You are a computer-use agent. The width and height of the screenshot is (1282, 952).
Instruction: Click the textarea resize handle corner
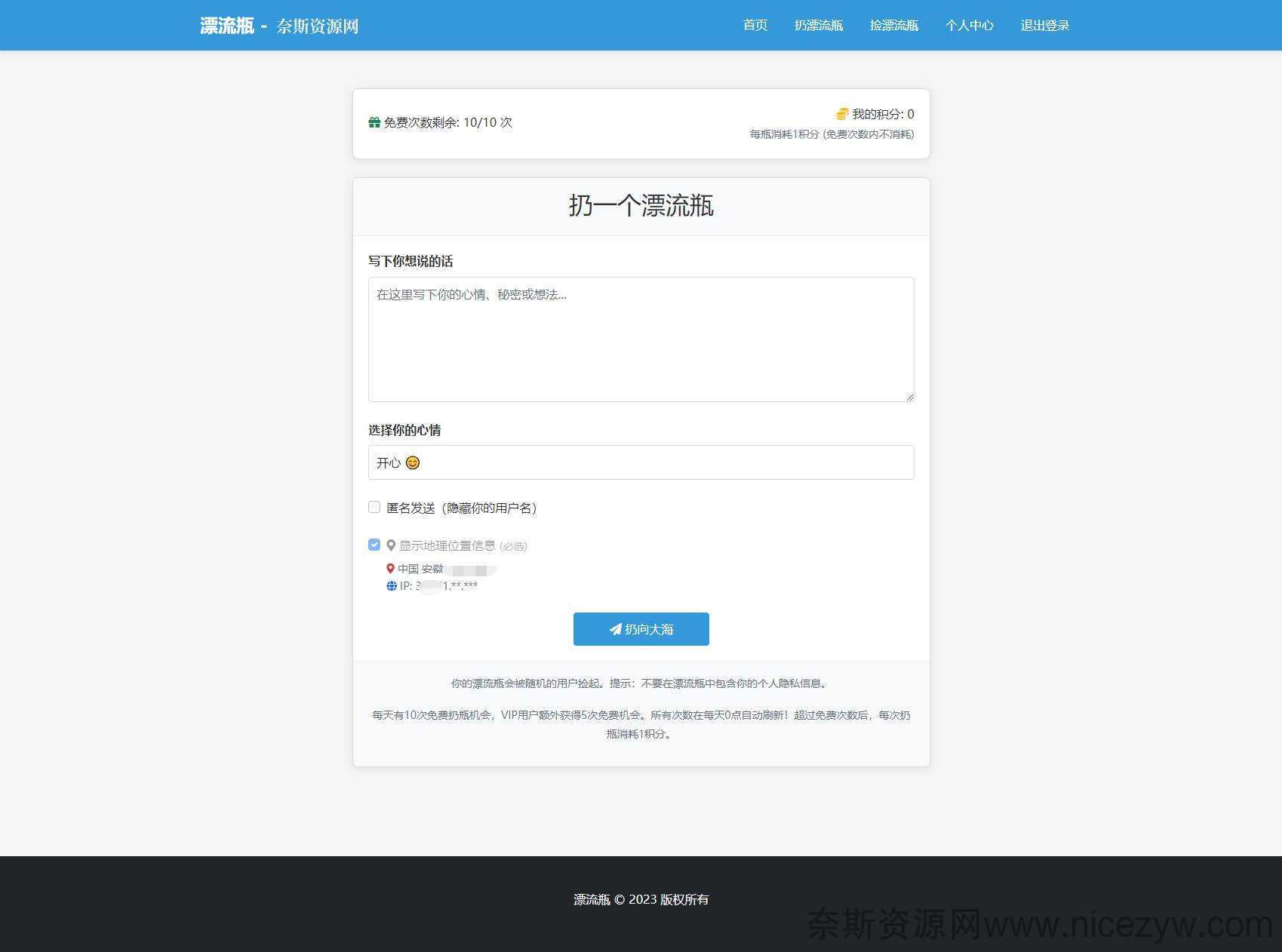click(x=909, y=397)
